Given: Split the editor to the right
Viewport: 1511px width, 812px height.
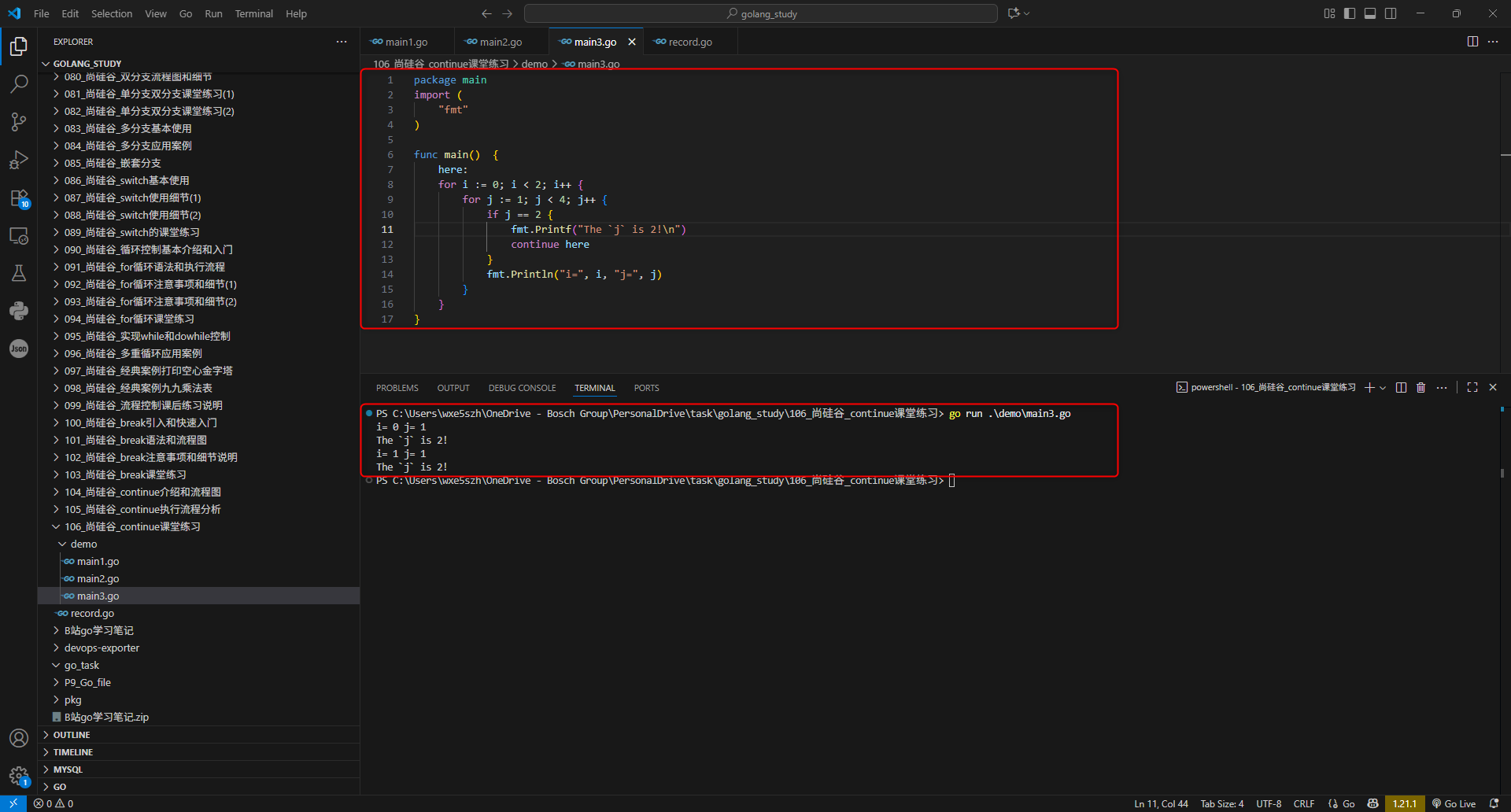Looking at the screenshot, I should (x=1472, y=42).
